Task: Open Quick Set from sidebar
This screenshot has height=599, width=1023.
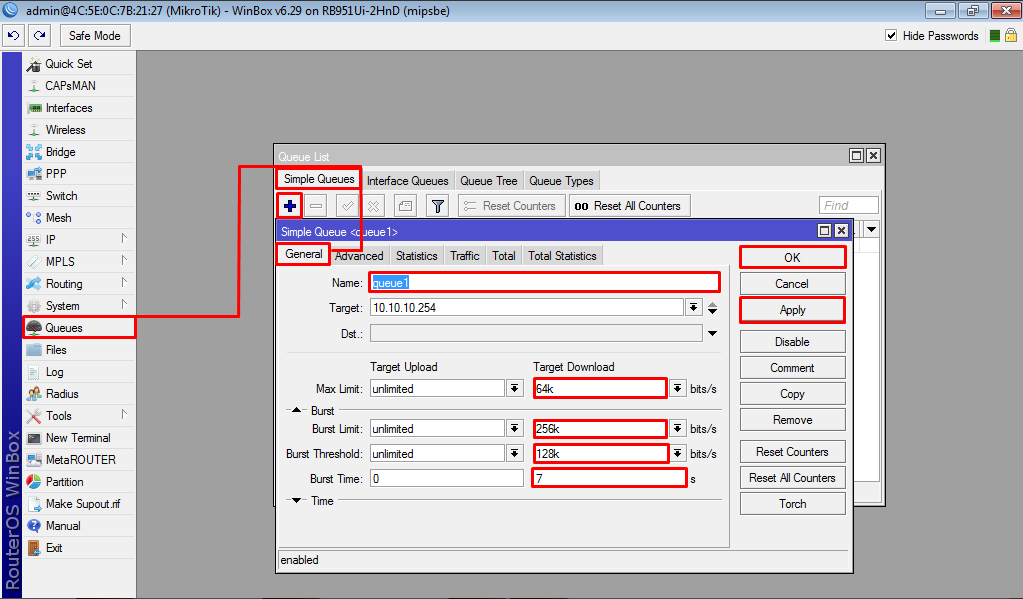Action: [79, 64]
